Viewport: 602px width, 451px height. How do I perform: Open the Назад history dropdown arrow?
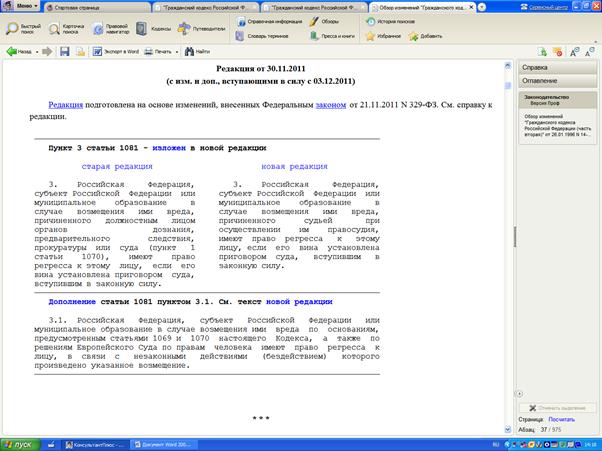37,52
